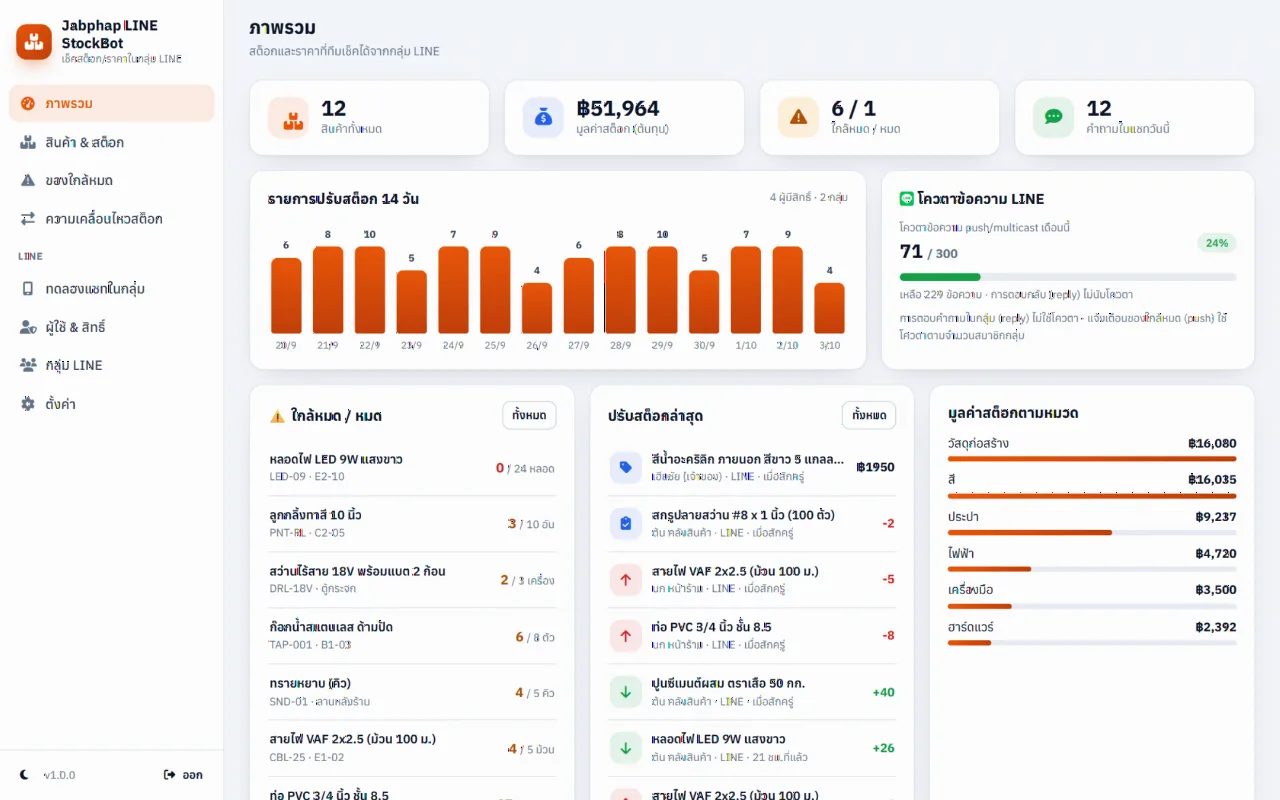Click ทั้งหมด in the ใกล้หมด / หมด card
Viewport: 1280px width, 800px height.
click(x=529, y=415)
